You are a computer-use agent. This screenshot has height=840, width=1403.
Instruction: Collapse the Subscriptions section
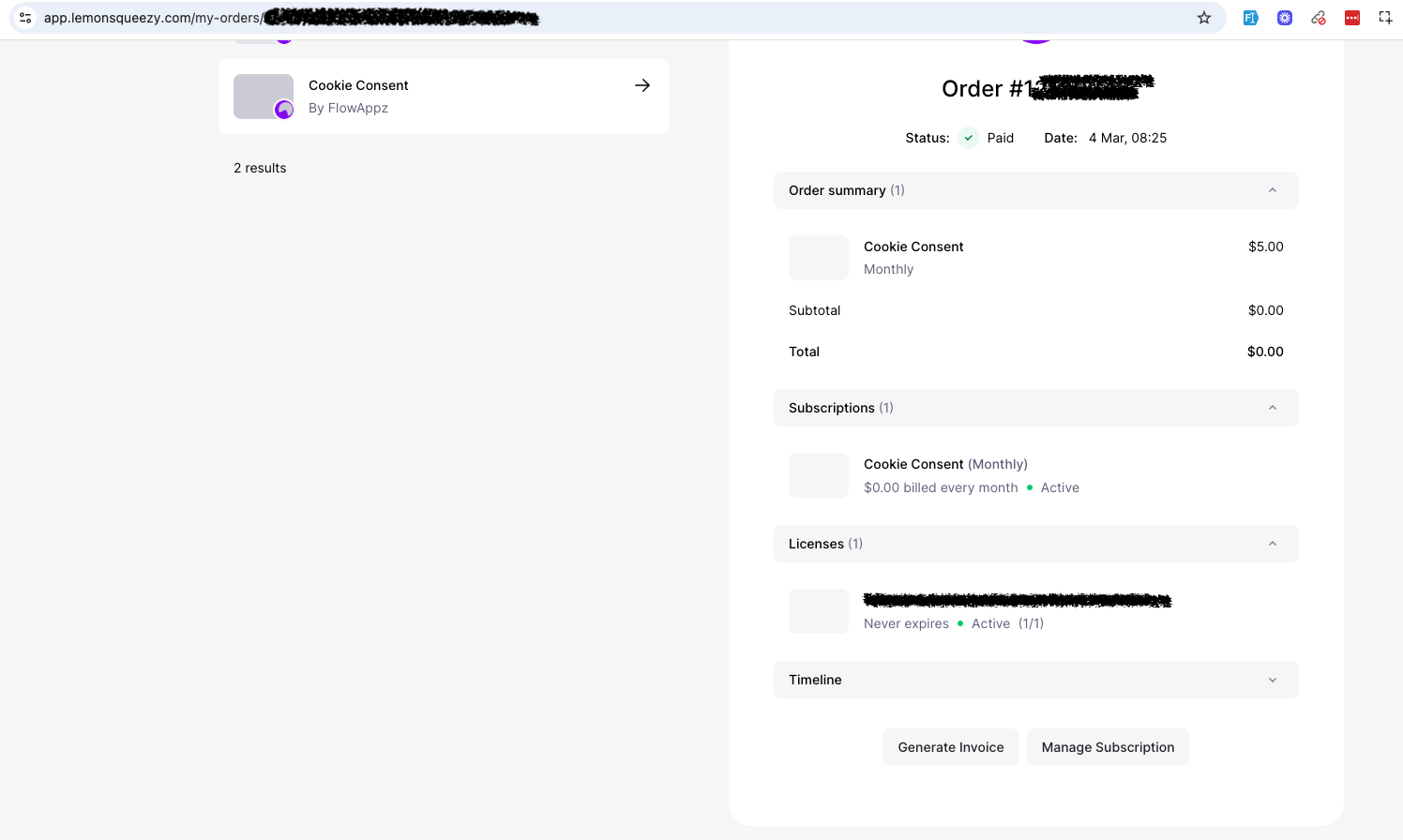tap(1273, 408)
